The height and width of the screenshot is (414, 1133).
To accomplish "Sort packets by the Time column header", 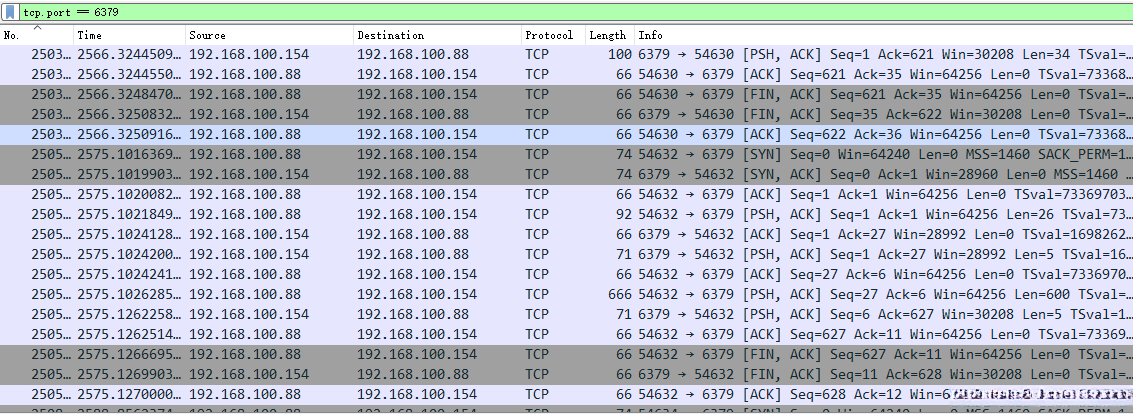I will 129,35.
